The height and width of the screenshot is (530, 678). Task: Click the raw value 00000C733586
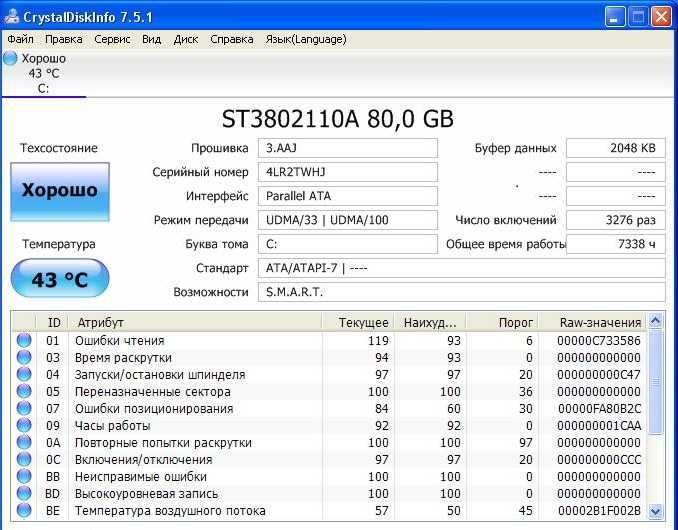click(598, 341)
